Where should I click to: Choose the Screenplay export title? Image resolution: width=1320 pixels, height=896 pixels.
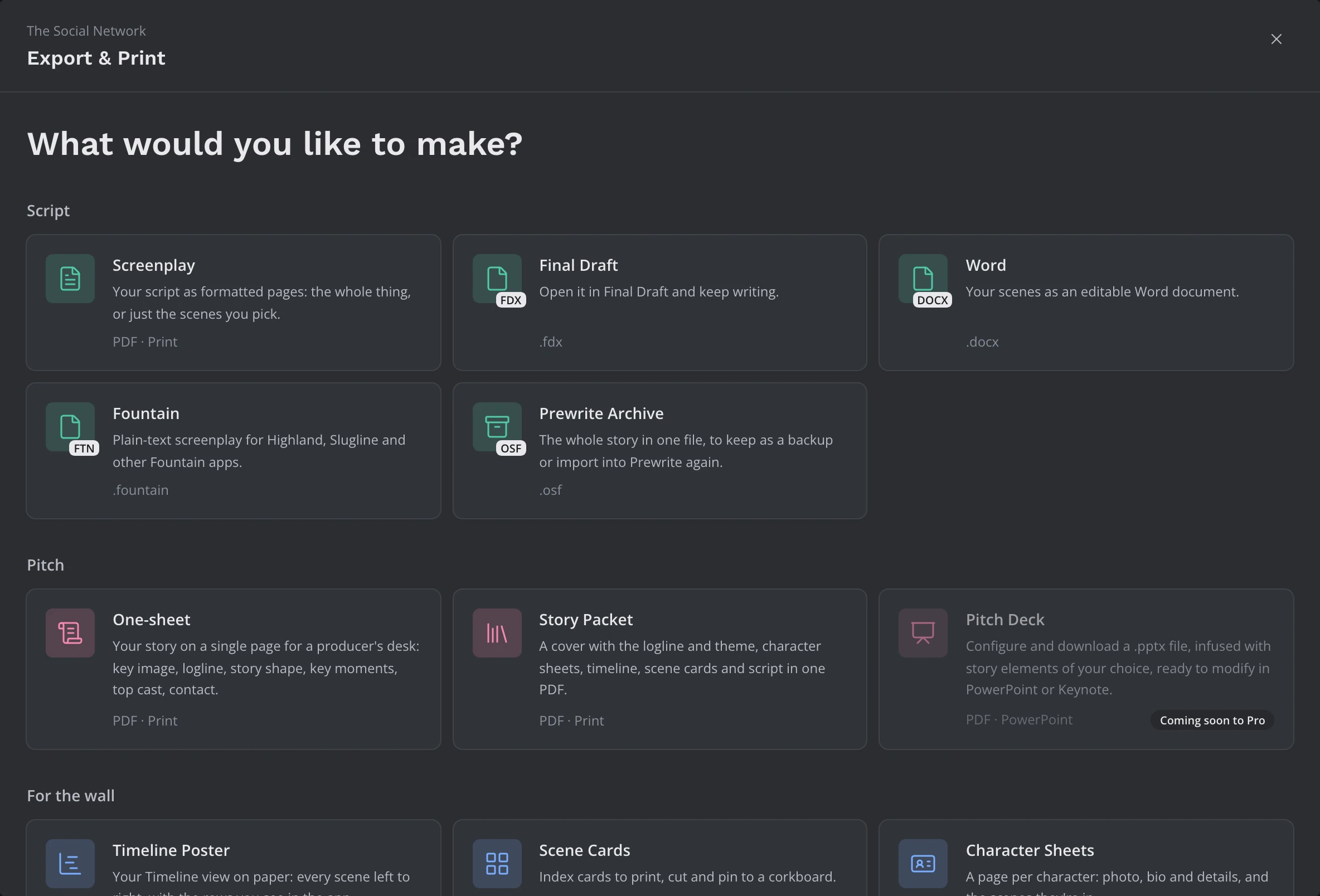point(153,265)
